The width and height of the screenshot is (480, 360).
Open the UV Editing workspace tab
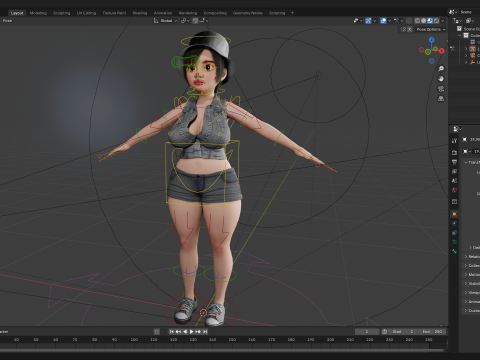86,13
